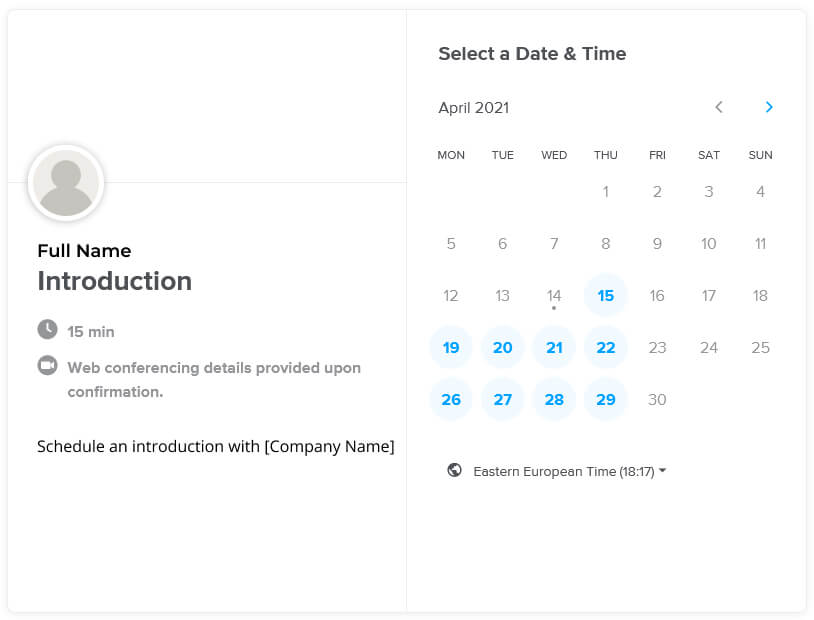This screenshot has height=620, width=814.
Task: Click today's date 14 with dot
Action: 554,297
